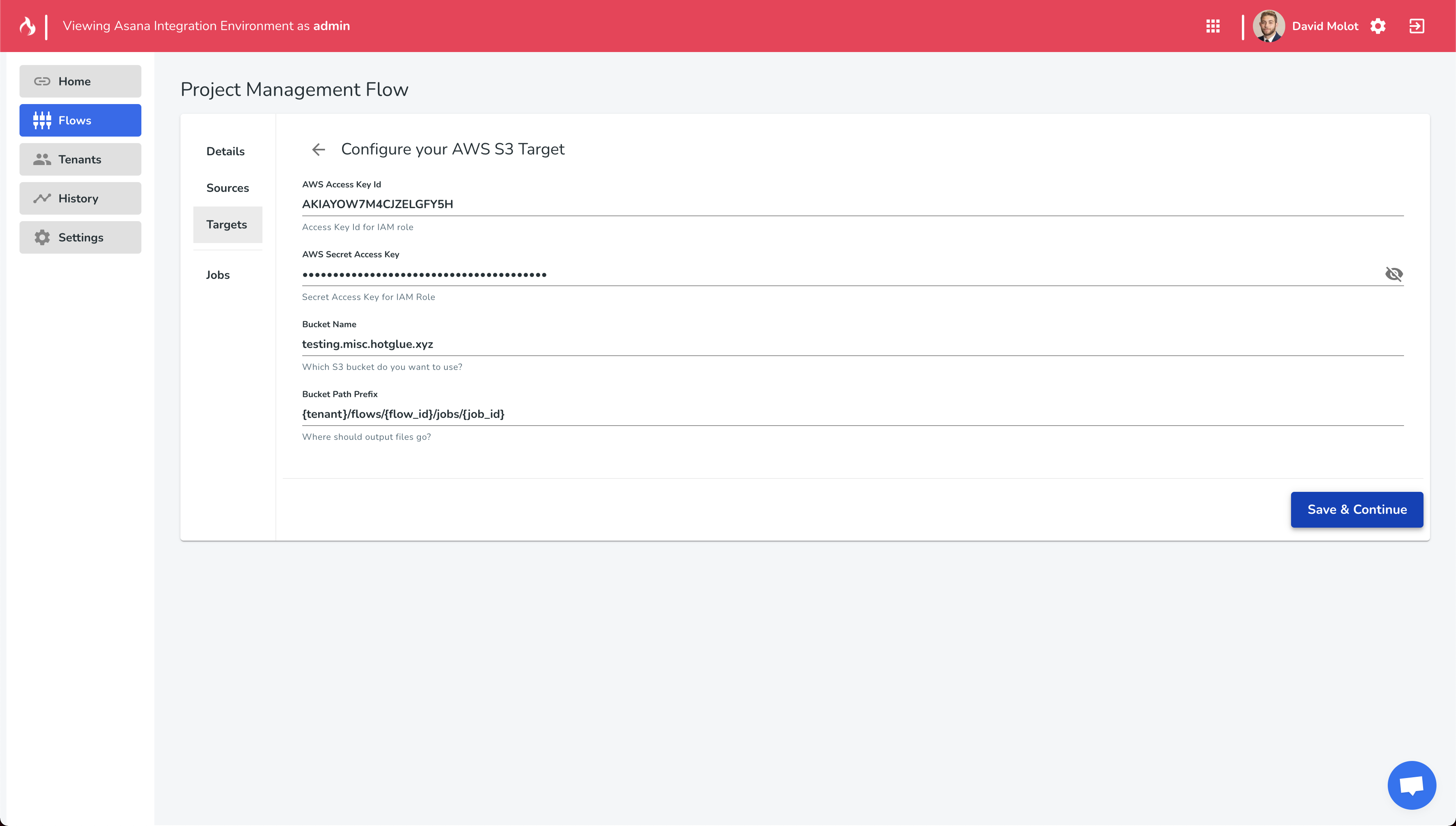
Task: Click the 'AWS Secret Access Key' label
Action: click(x=351, y=254)
